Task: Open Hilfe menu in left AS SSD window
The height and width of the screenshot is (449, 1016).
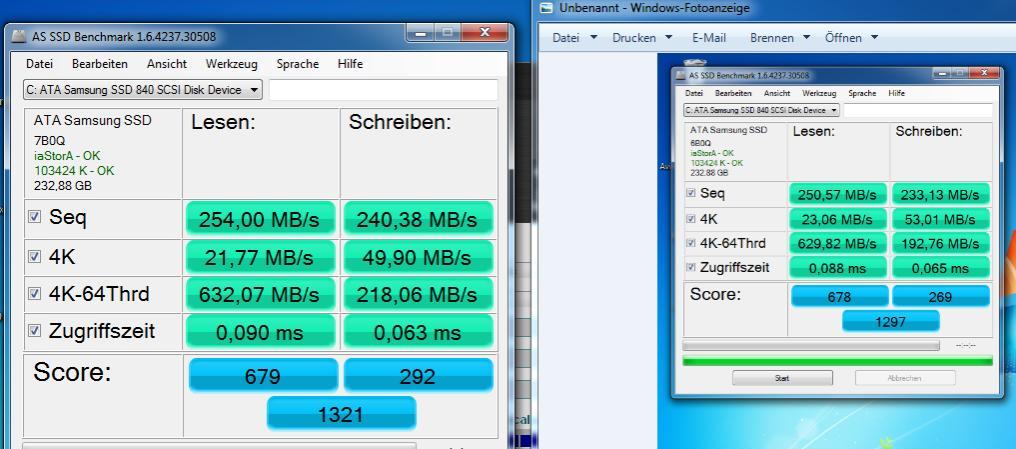Action: [x=350, y=64]
